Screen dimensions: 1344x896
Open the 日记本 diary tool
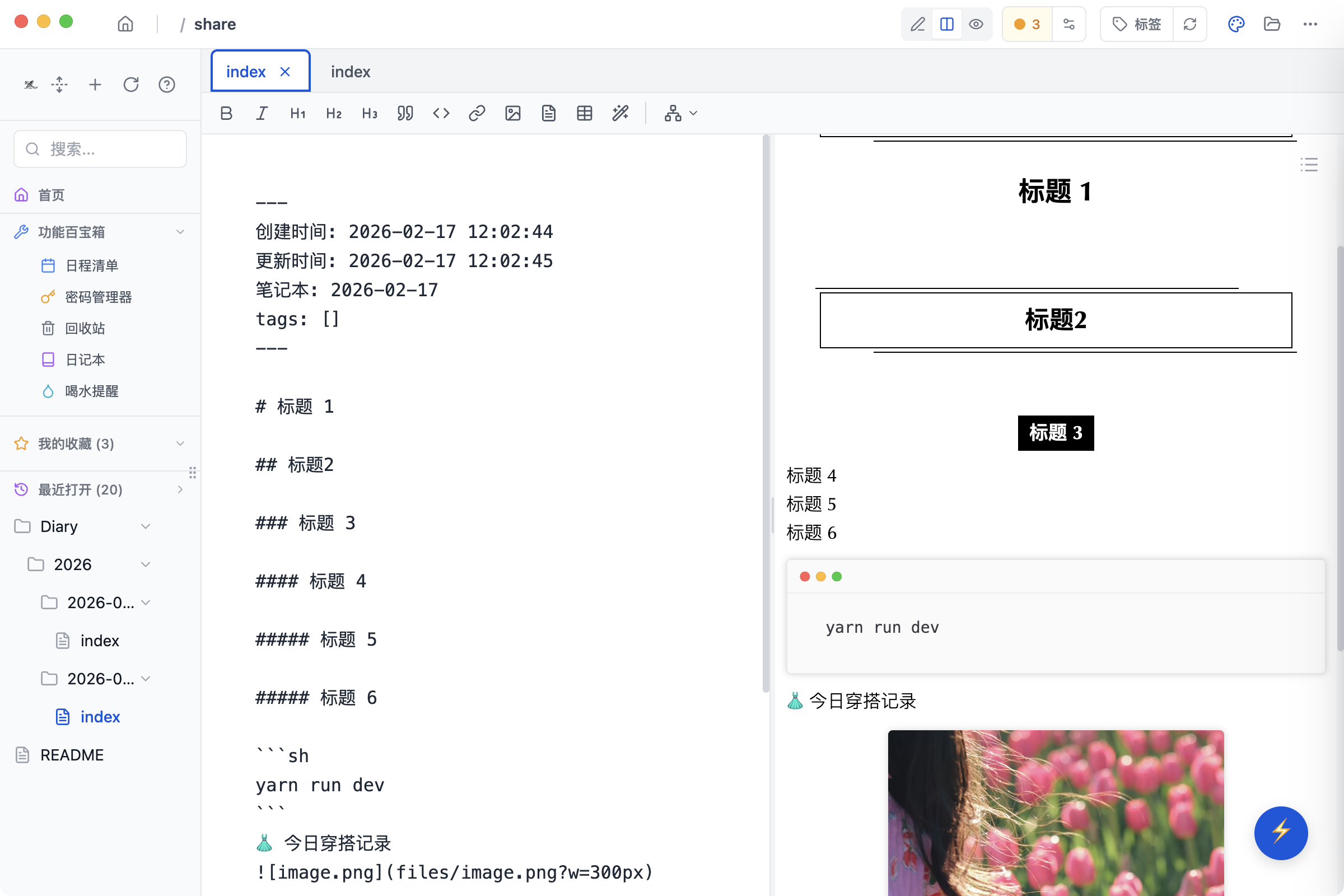[85, 360]
